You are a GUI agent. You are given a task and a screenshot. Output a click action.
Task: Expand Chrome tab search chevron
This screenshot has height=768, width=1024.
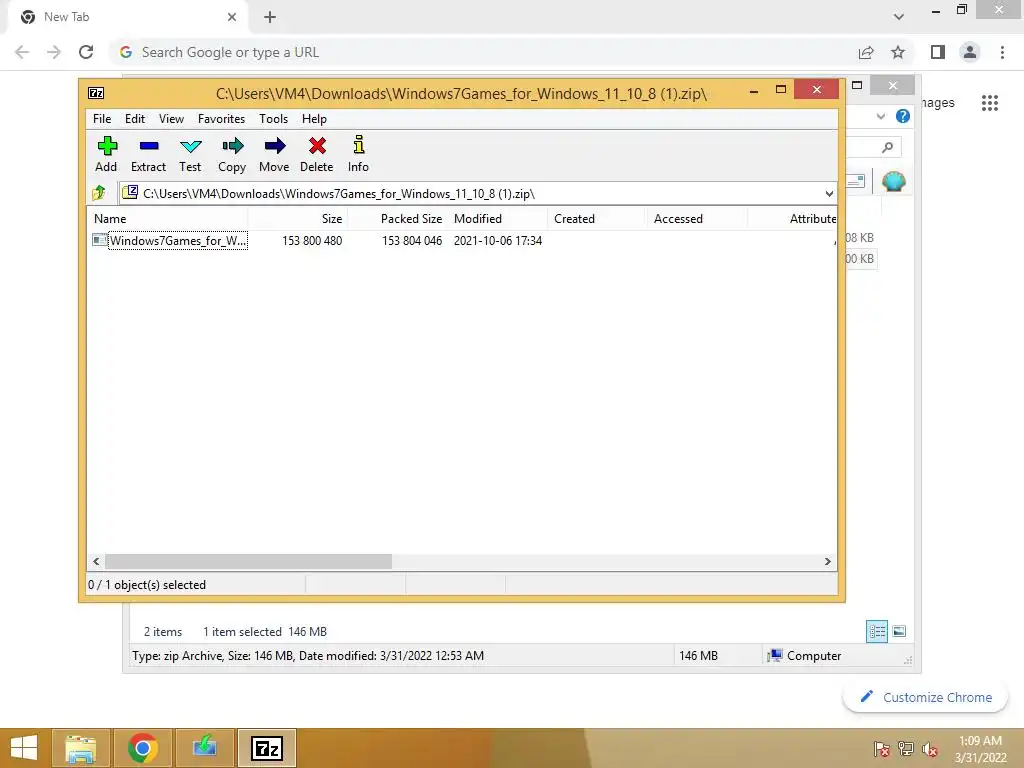click(899, 17)
